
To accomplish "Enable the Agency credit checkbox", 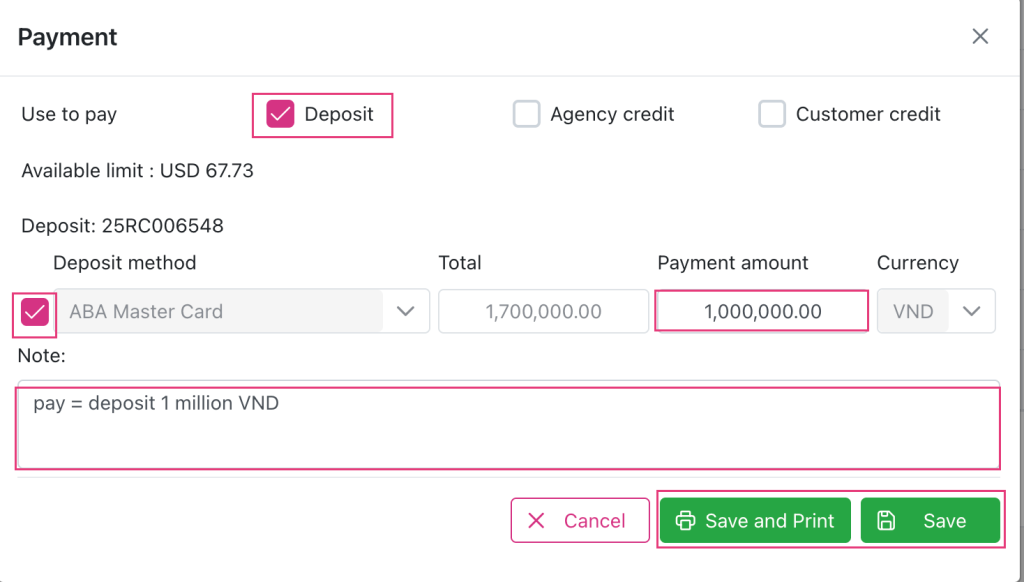I will tap(526, 114).
